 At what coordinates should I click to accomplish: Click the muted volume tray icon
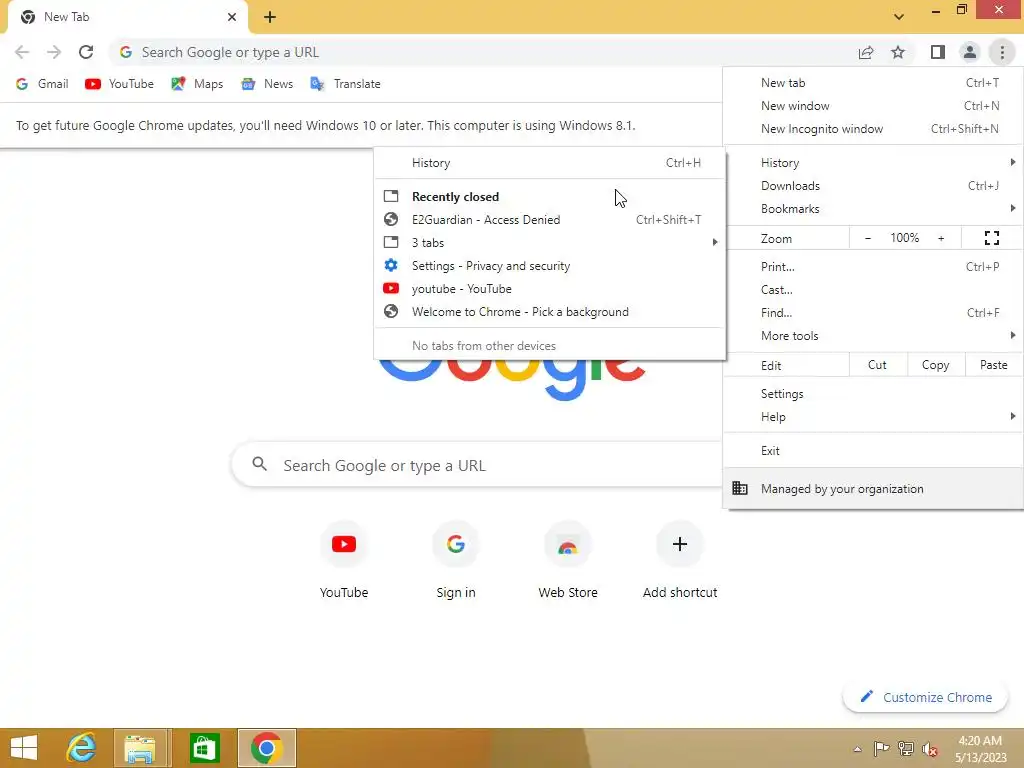coord(930,749)
